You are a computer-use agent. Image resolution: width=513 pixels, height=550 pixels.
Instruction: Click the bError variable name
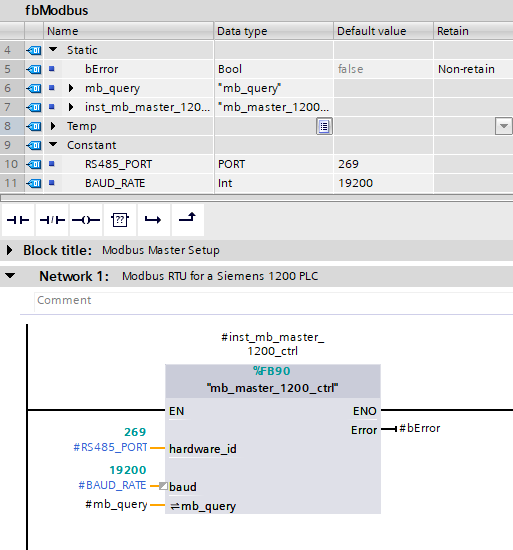pos(102,69)
